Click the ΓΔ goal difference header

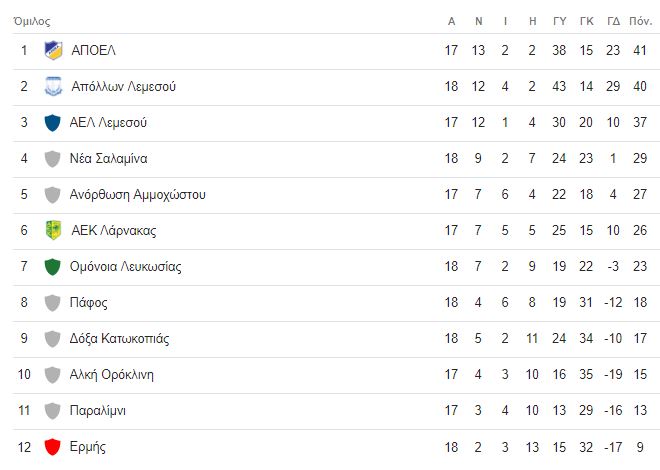tap(613, 21)
